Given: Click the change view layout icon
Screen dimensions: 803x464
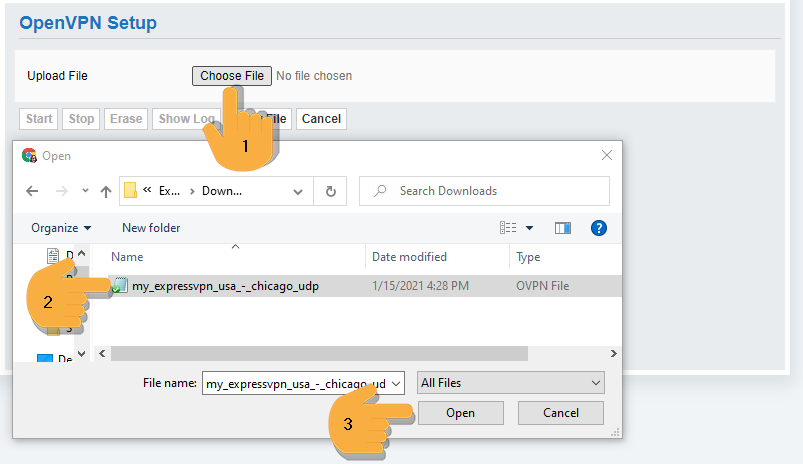Looking at the screenshot, I should 509,228.
